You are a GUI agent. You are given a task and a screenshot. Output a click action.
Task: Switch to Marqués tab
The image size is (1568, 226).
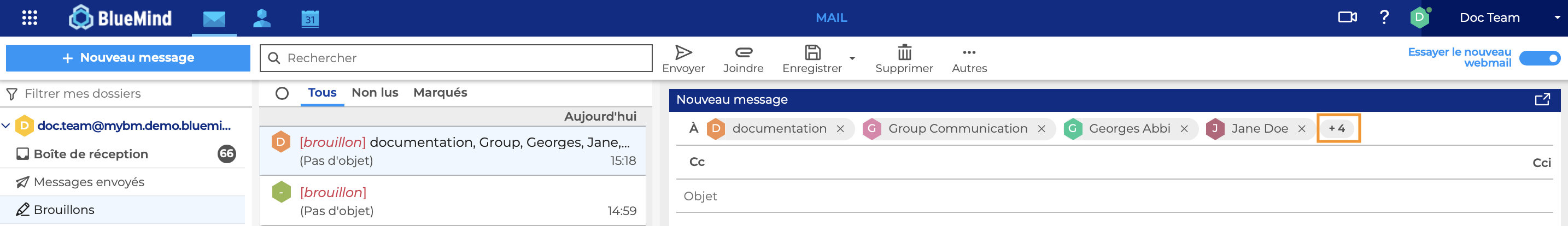pos(440,92)
